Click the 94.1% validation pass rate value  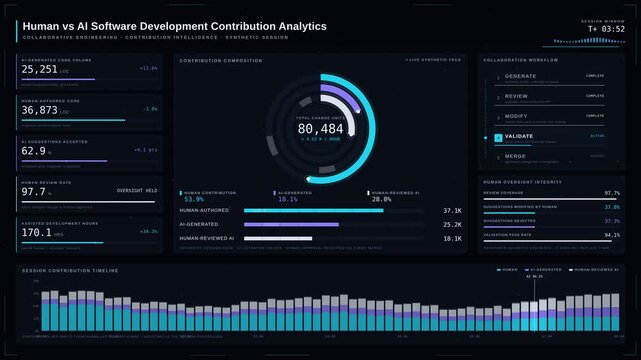(x=612, y=235)
